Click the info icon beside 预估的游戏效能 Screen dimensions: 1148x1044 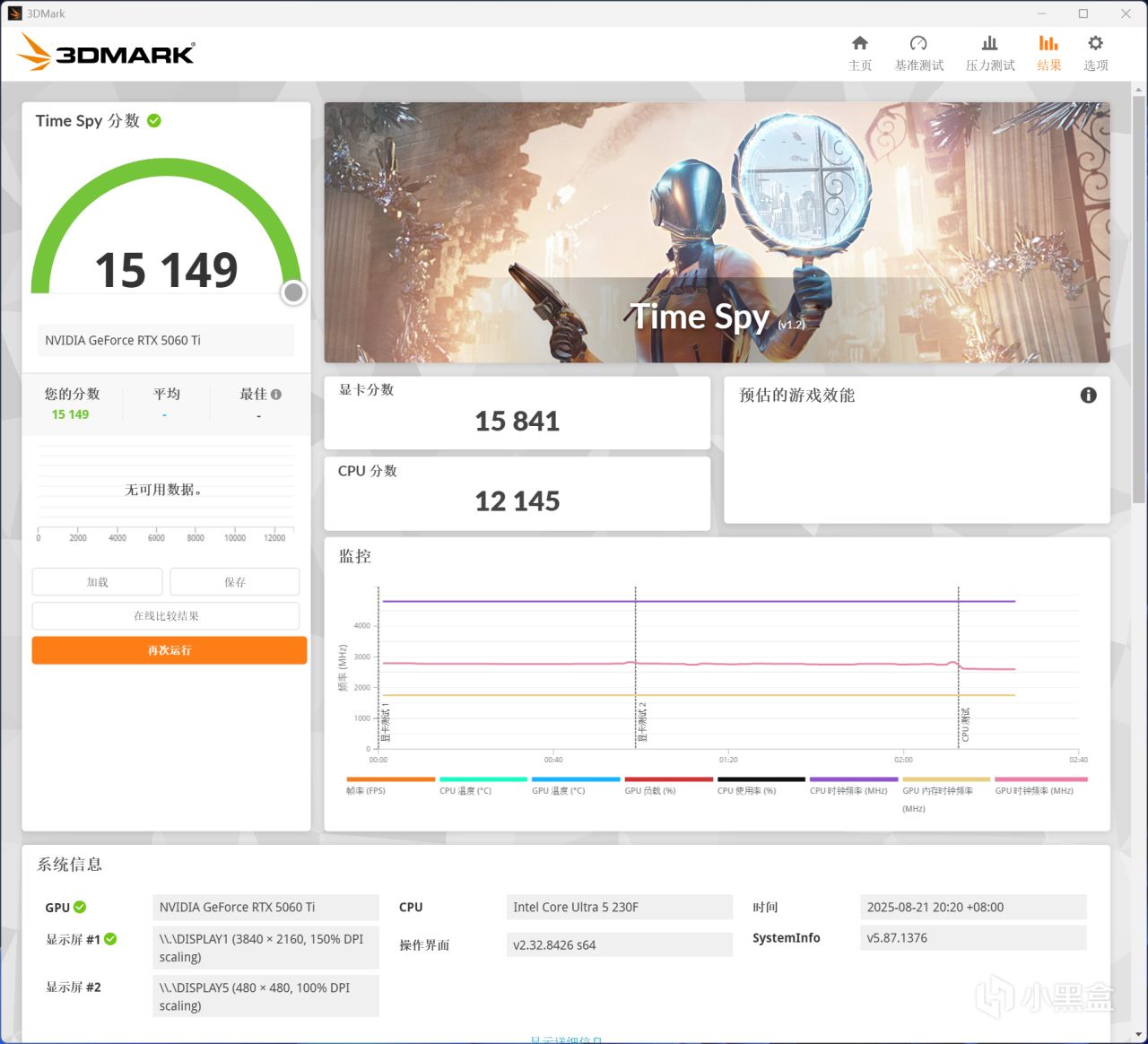pos(1088,396)
